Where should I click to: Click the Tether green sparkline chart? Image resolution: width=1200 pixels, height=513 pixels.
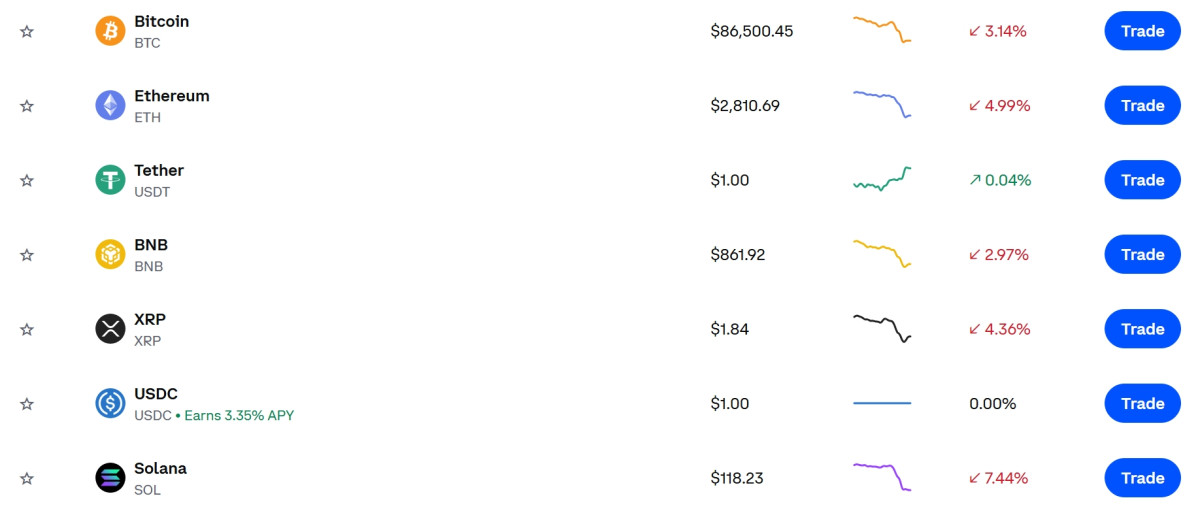881,179
